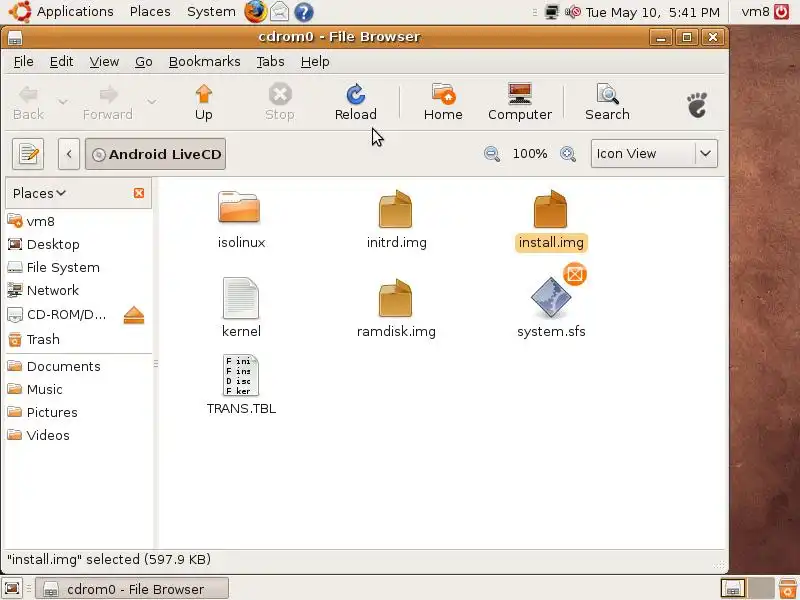Screen dimensions: 800x600
Task: Open the Edit menu
Action: pyautogui.click(x=61, y=62)
